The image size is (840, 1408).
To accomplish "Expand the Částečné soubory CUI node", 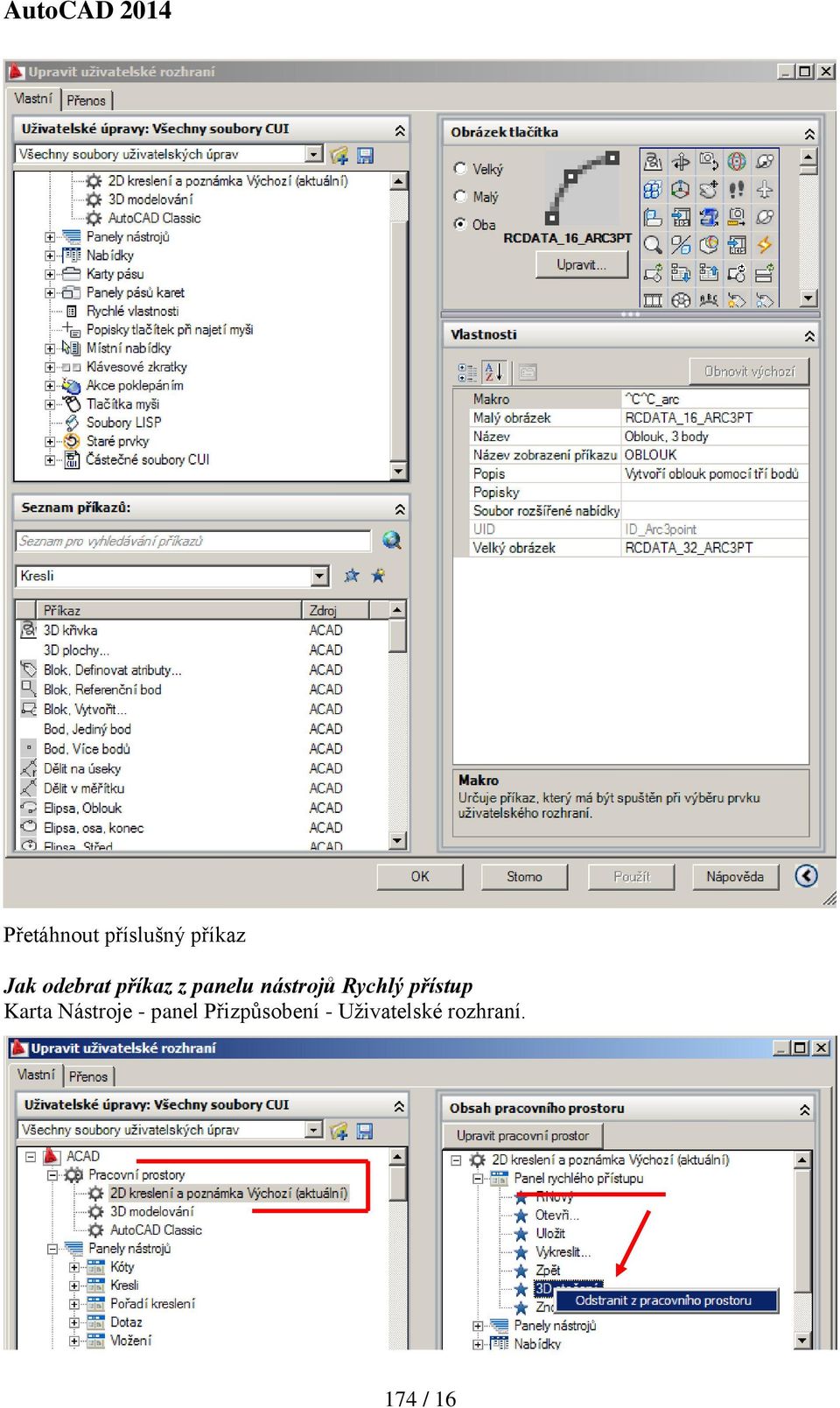I will (x=50, y=460).
